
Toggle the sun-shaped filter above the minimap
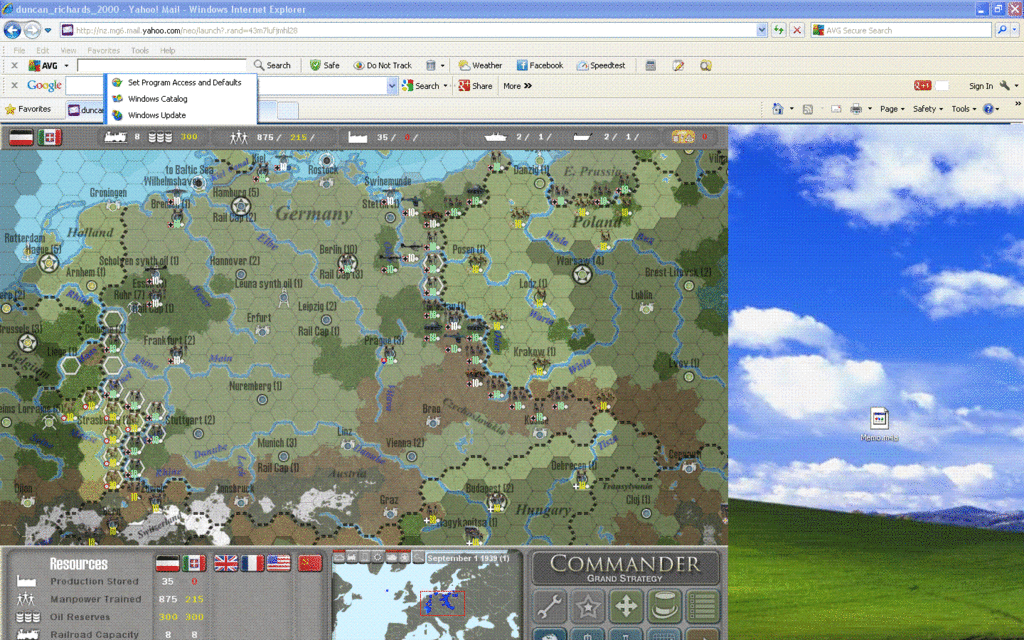(378, 557)
